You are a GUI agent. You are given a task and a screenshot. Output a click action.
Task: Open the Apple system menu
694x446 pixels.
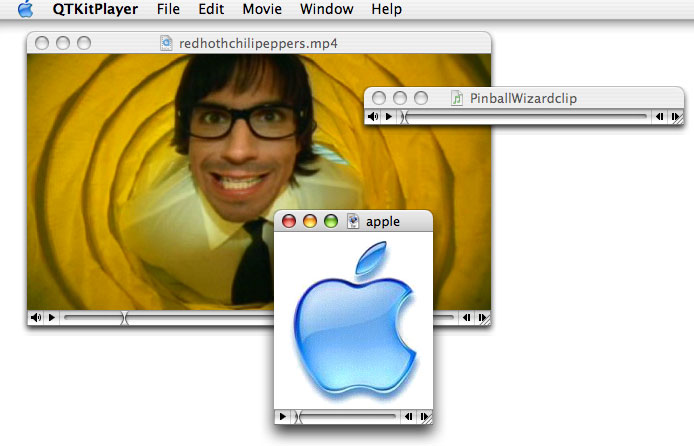[26, 10]
